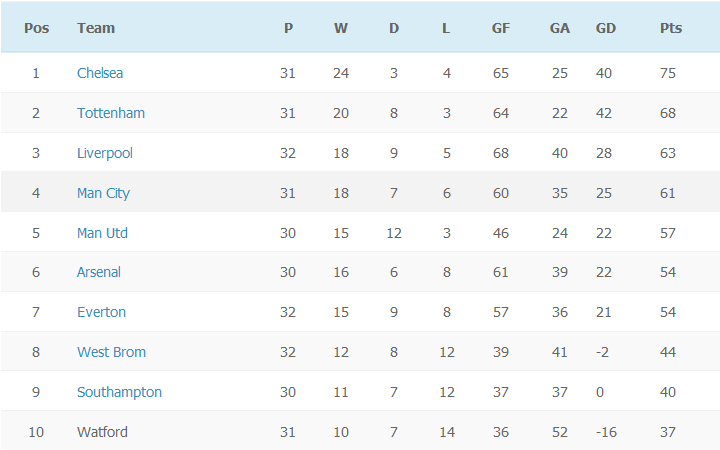Image resolution: width=720 pixels, height=450 pixels.
Task: Click the L losses column header
Action: coord(446,28)
